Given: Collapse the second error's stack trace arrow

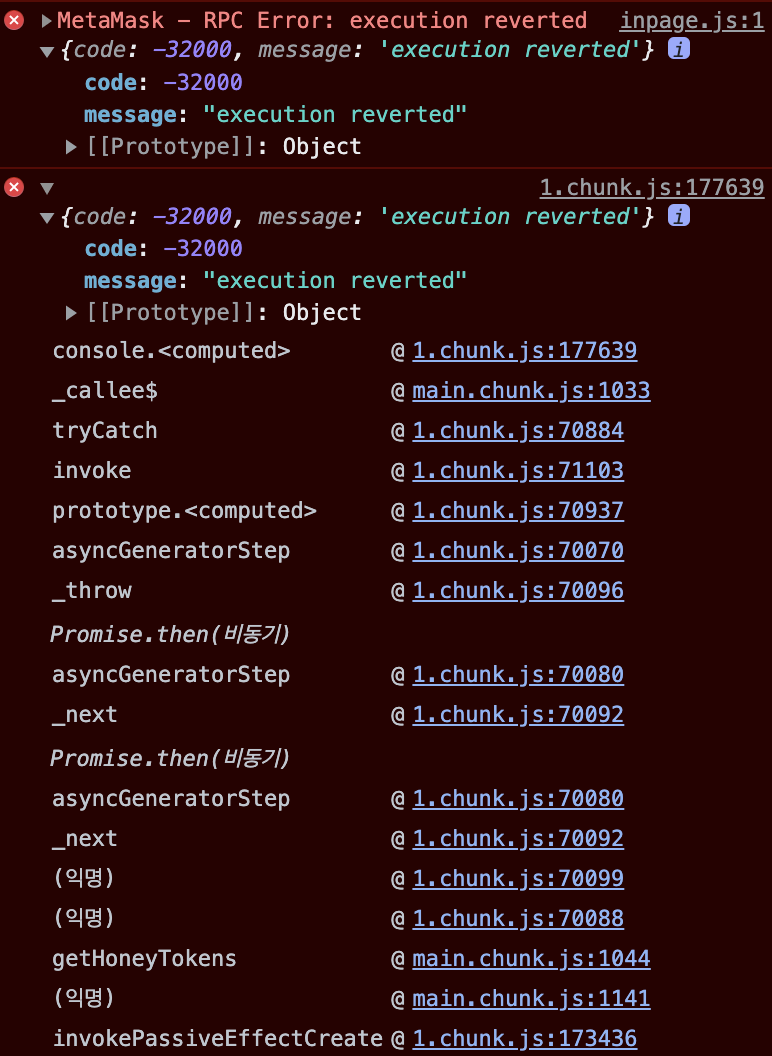Looking at the screenshot, I should pos(46,188).
